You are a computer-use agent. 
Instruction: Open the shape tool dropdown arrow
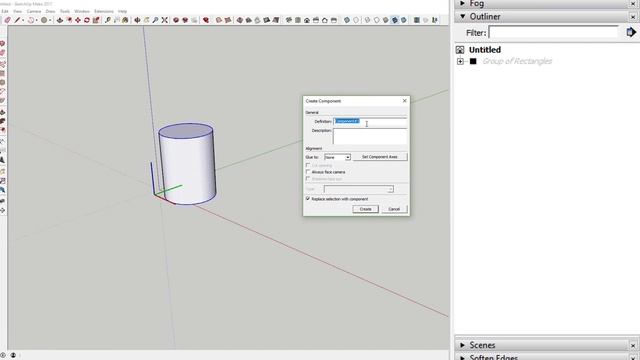click(x=50, y=20)
